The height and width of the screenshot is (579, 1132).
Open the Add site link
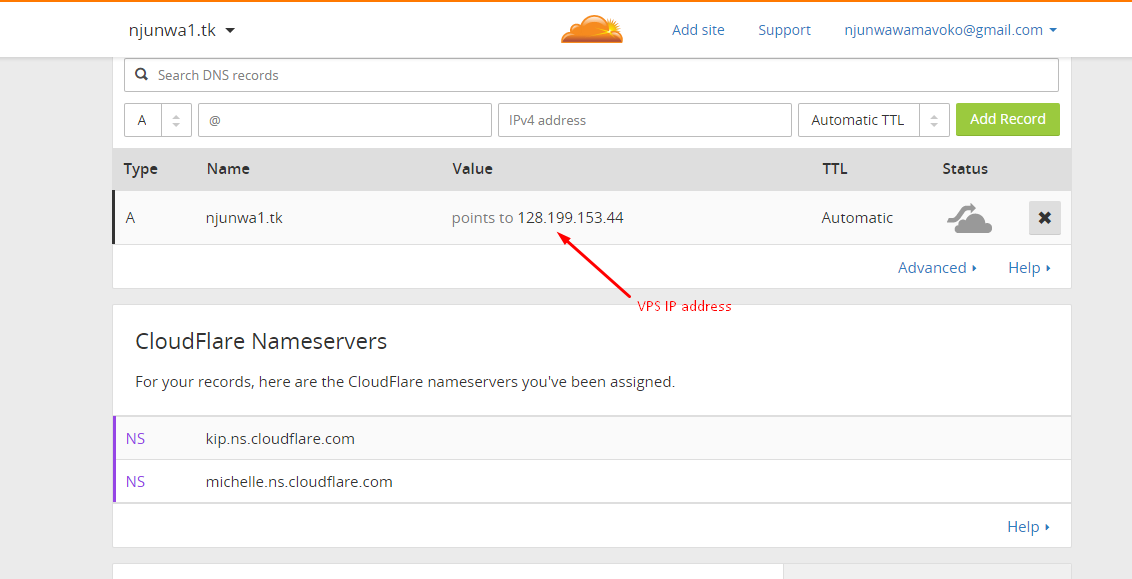pyautogui.click(x=698, y=30)
